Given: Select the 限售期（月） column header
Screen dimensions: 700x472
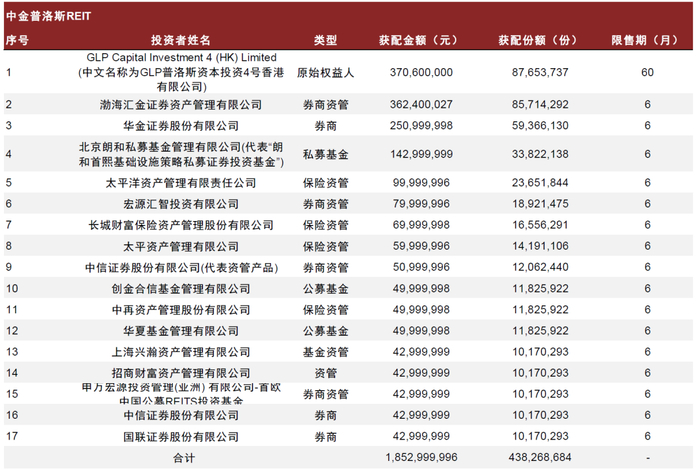Looking at the screenshot, I should click(x=647, y=40).
